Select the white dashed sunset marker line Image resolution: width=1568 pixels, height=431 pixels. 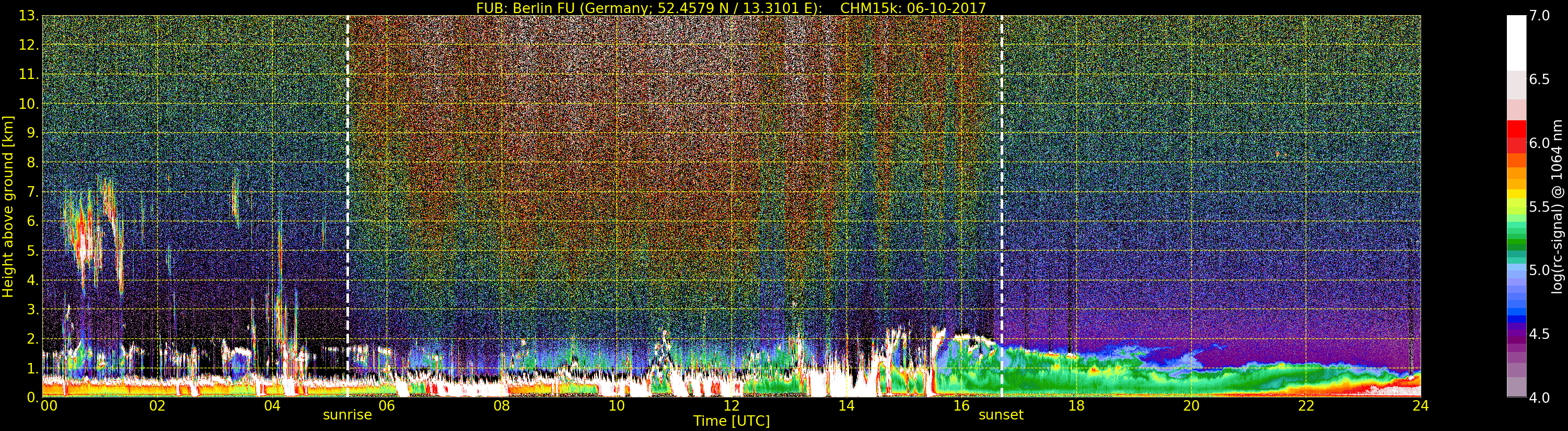(1002, 206)
